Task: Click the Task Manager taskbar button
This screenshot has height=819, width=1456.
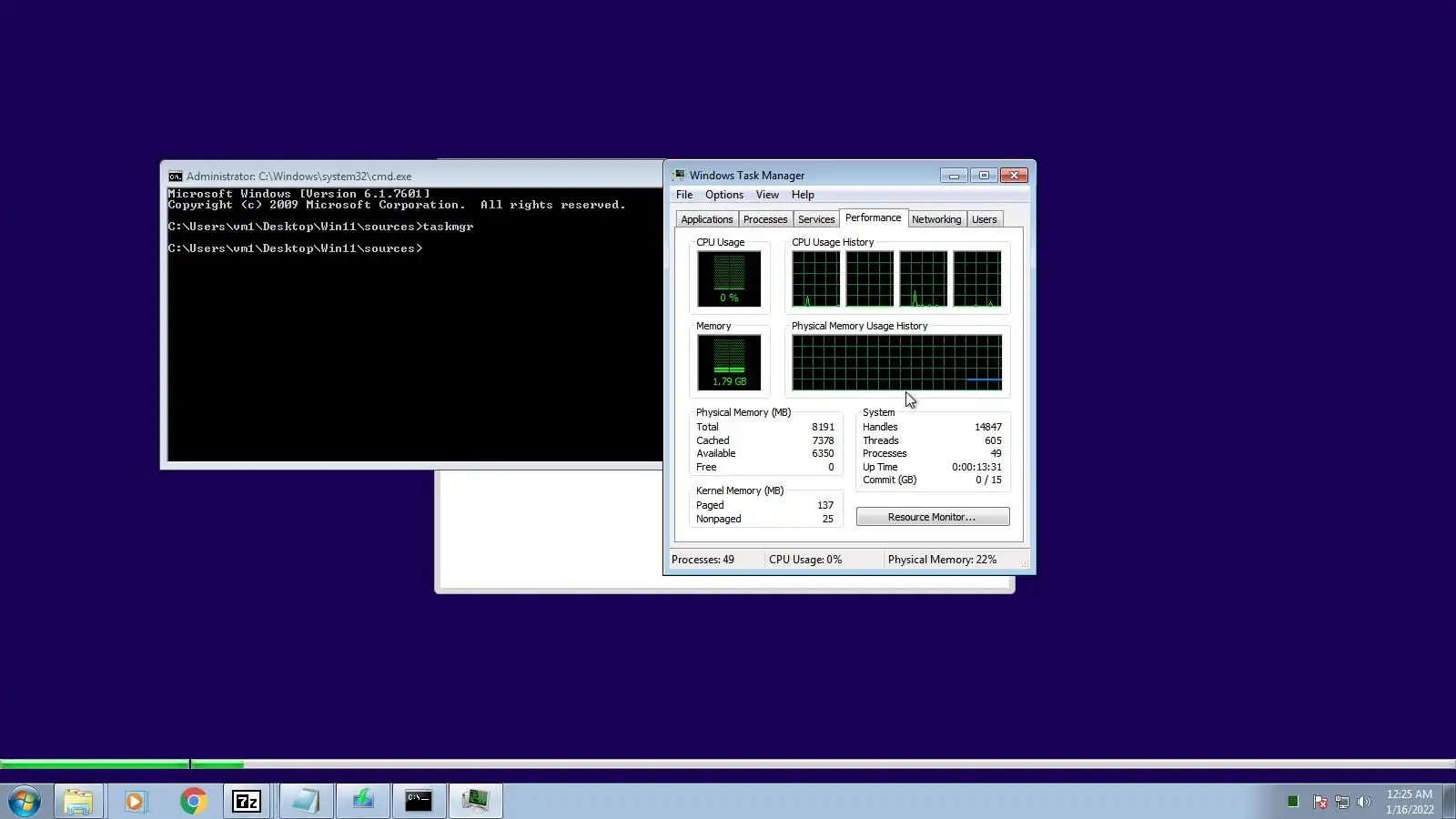Action: (x=475, y=802)
